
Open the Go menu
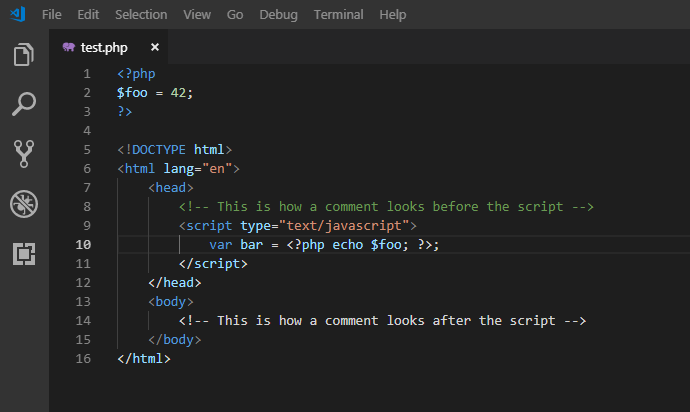click(235, 15)
